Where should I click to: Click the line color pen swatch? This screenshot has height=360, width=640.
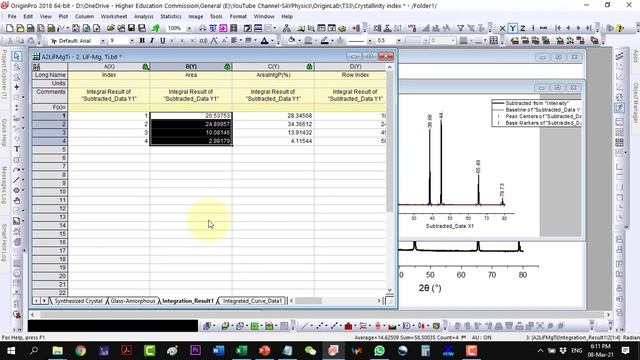pos(324,40)
